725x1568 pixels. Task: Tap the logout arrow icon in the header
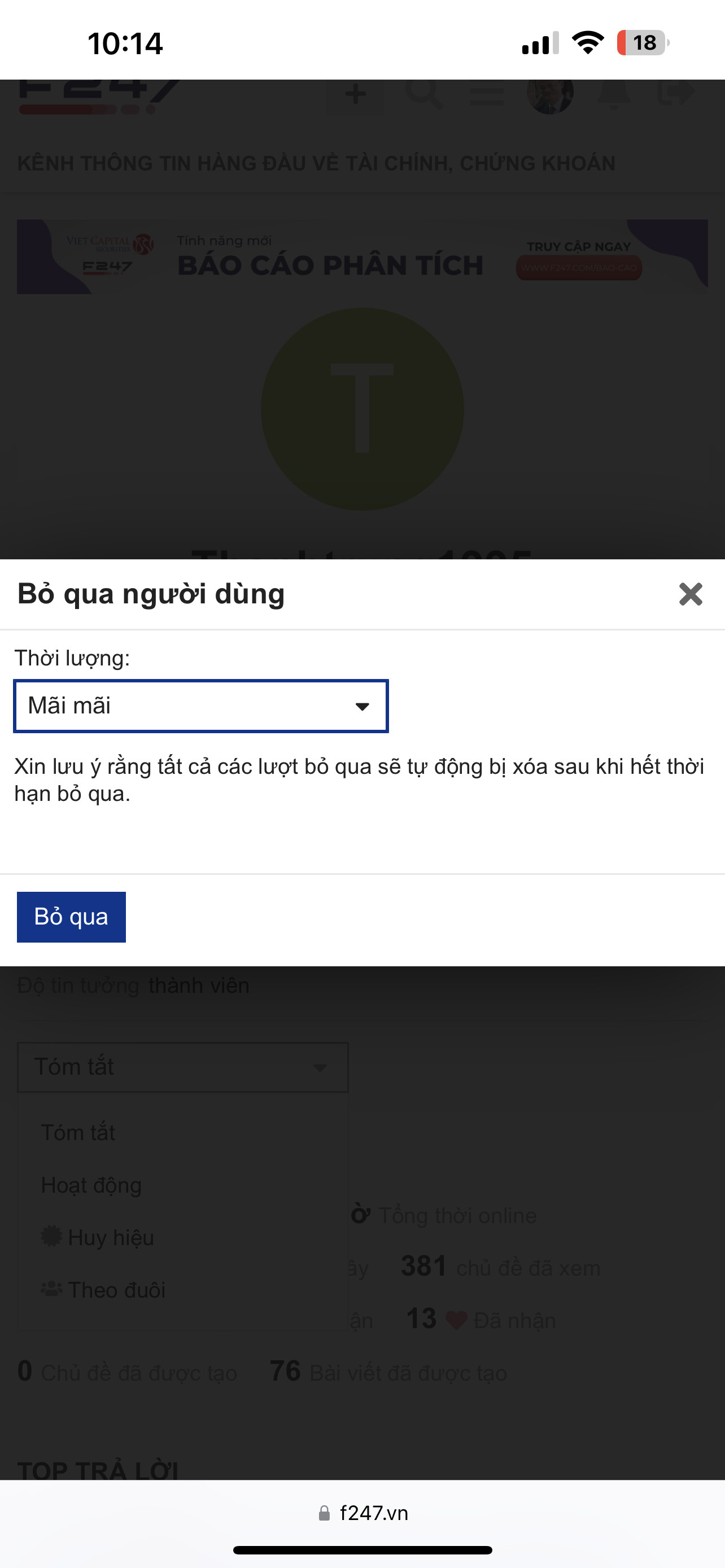(676, 94)
